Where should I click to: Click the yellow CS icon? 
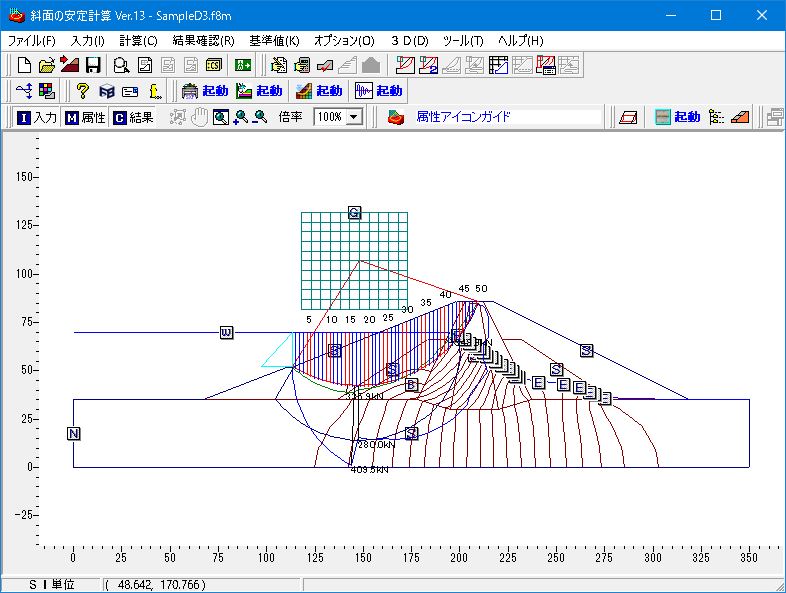coord(214,65)
